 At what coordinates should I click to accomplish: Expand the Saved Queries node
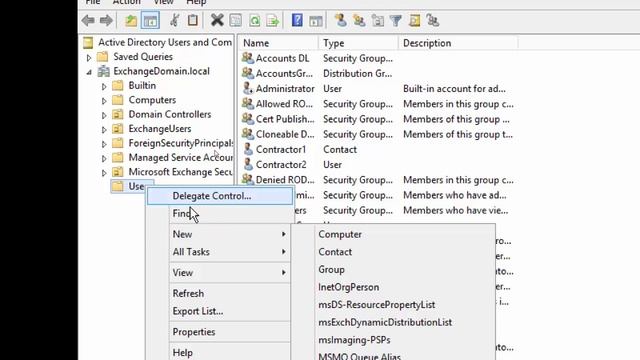pos(89,58)
